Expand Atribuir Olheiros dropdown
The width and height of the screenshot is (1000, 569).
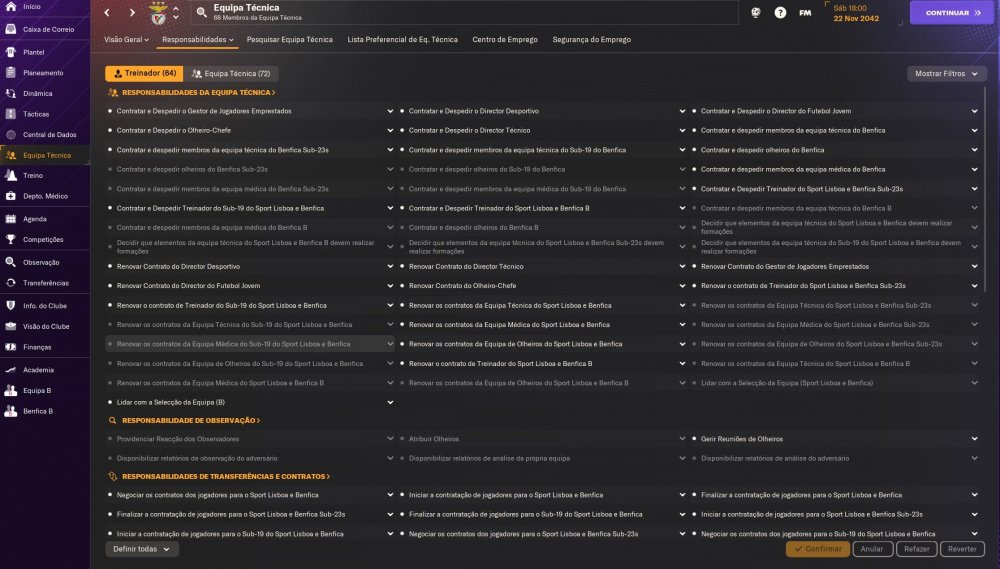[x=682, y=439]
